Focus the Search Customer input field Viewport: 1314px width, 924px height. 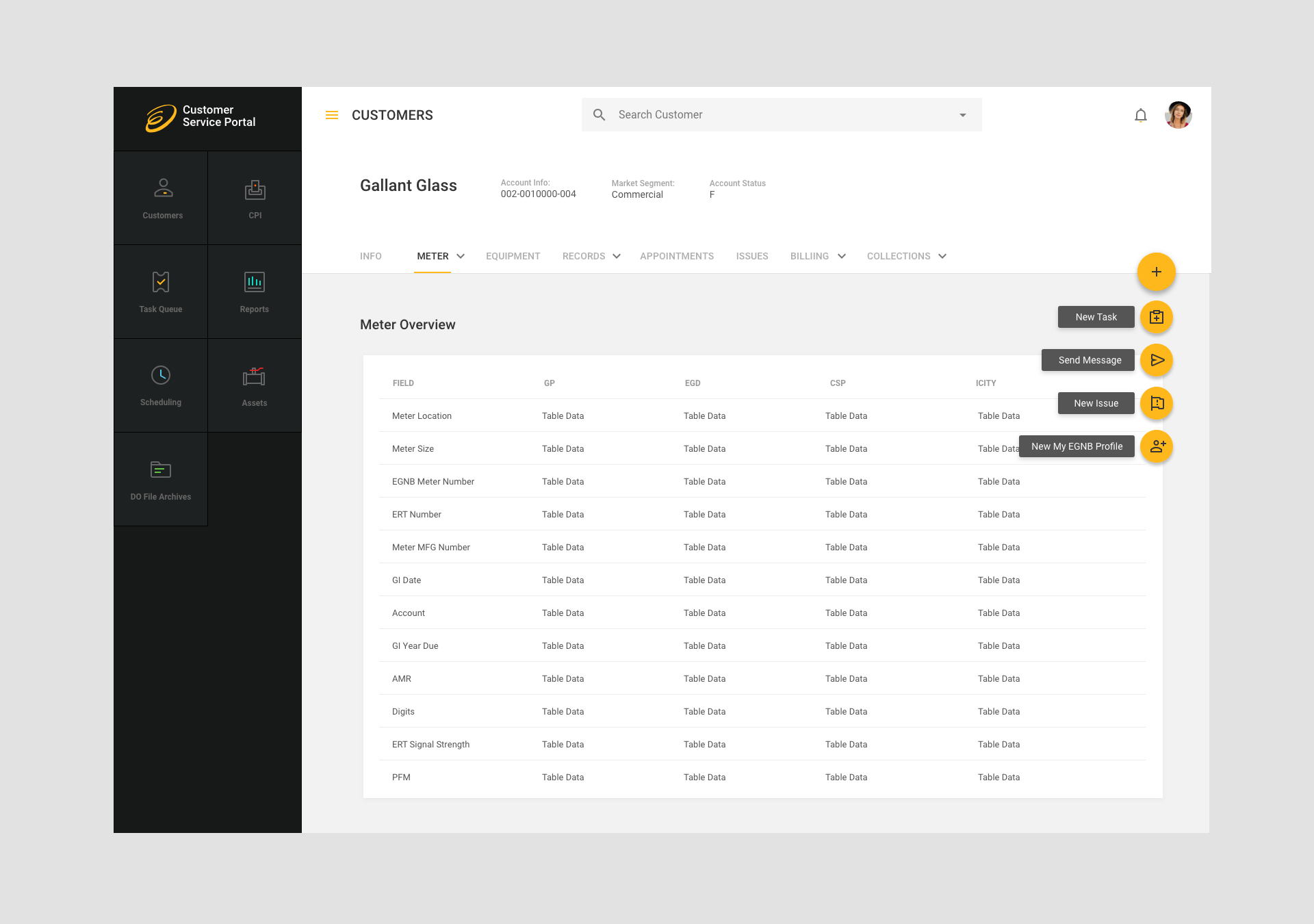(x=782, y=115)
